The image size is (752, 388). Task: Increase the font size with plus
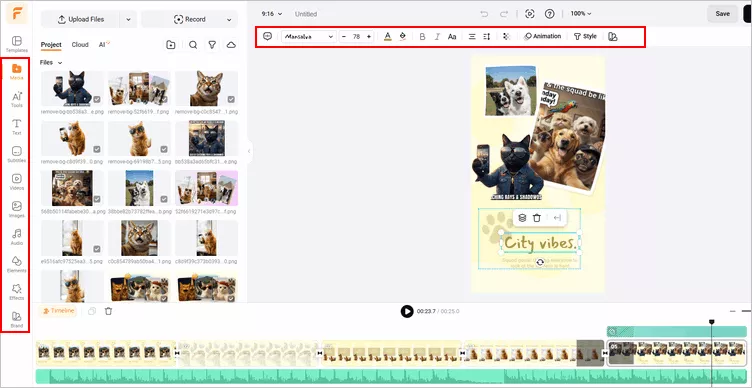coord(368,36)
